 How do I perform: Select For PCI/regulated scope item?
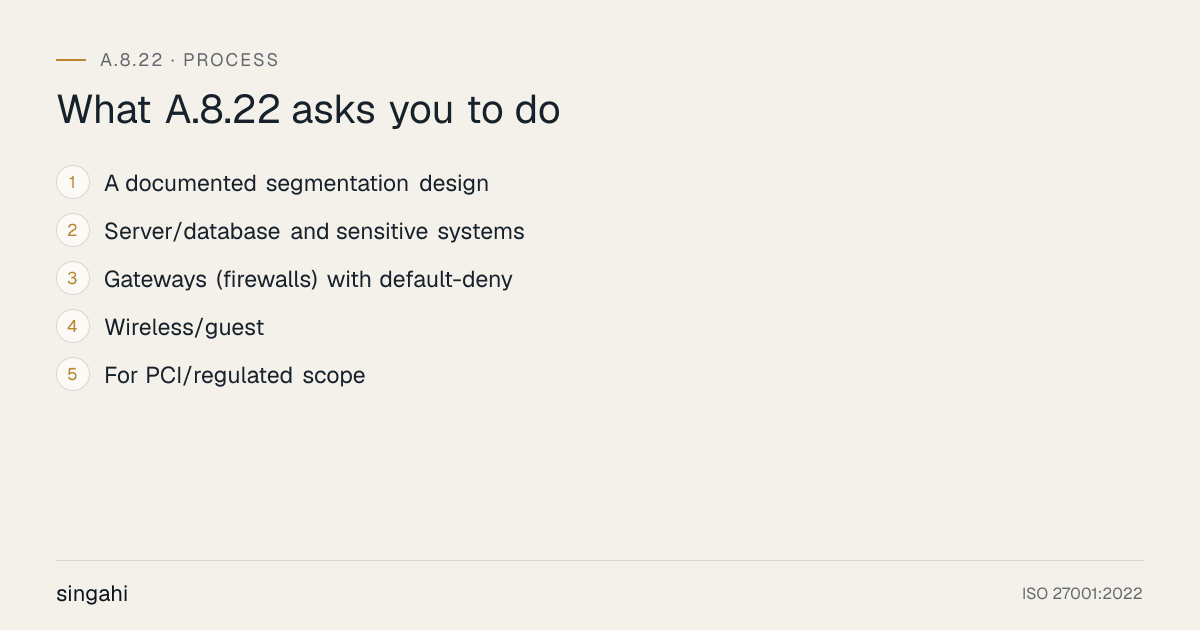pos(234,376)
